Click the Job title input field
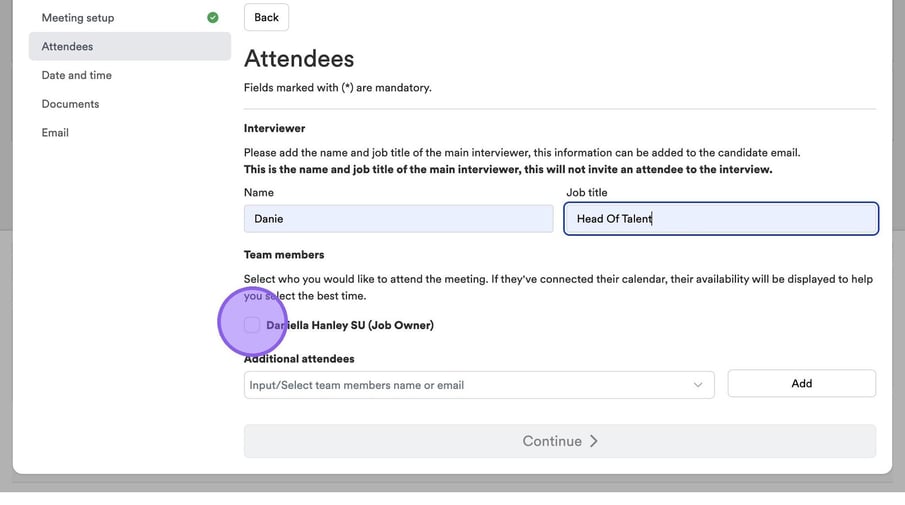Viewport: 905px width, 505px height. tap(720, 219)
